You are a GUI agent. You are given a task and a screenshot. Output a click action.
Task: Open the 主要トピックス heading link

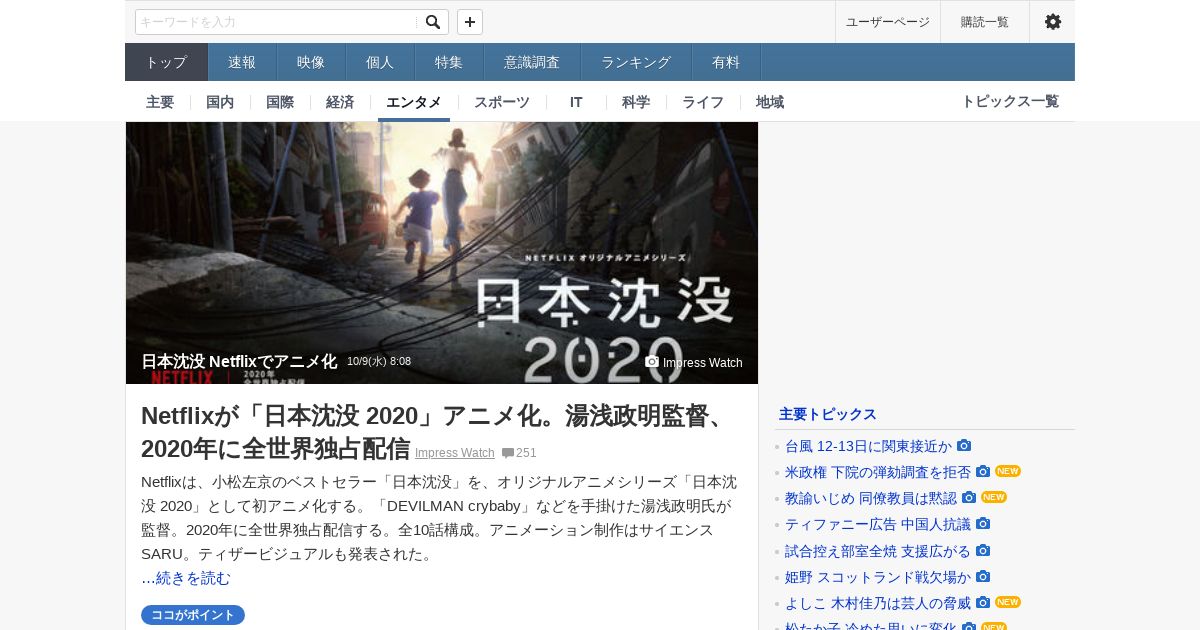828,414
